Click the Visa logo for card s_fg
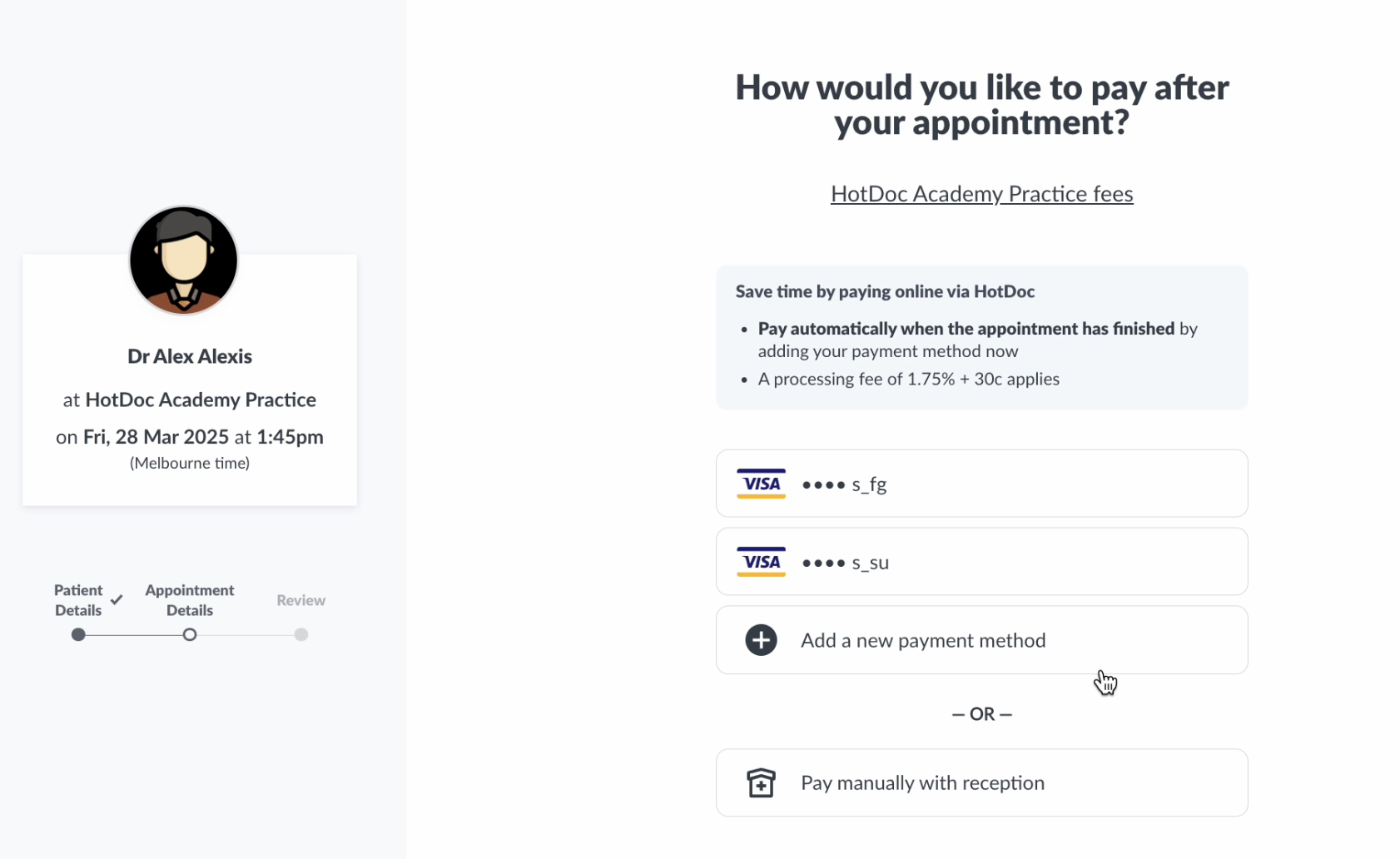1400x859 pixels. point(761,484)
